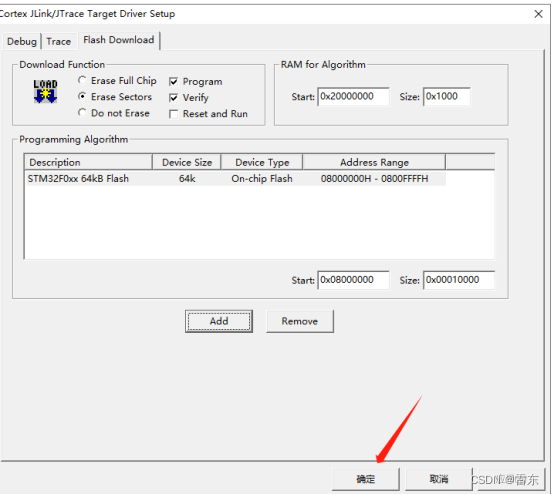The image size is (554, 495).
Task: Click address range 08000000H - 0800FFFFH
Action: 374,178
